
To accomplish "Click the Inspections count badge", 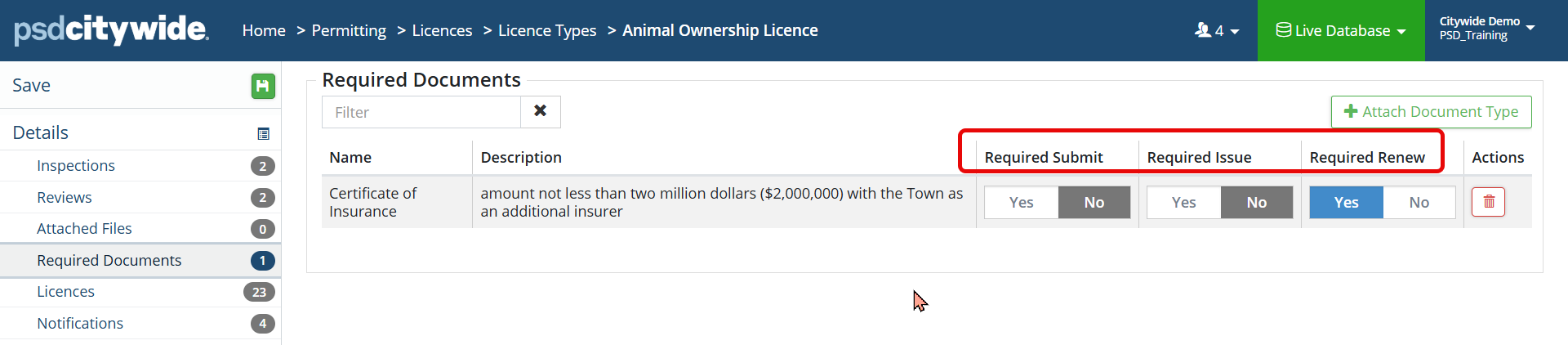I will tap(262, 166).
